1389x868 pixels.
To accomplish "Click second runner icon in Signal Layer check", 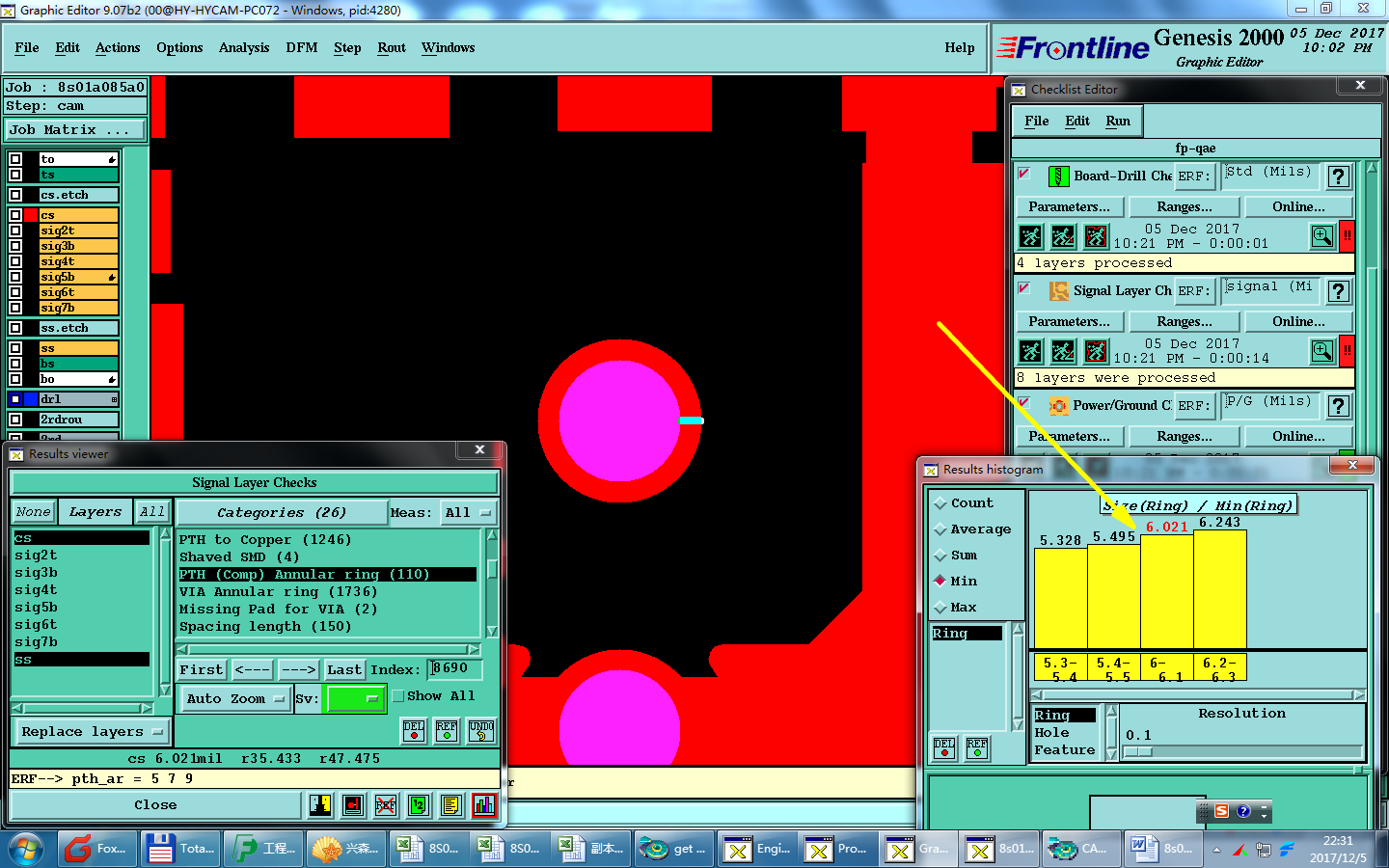I will (x=1063, y=351).
